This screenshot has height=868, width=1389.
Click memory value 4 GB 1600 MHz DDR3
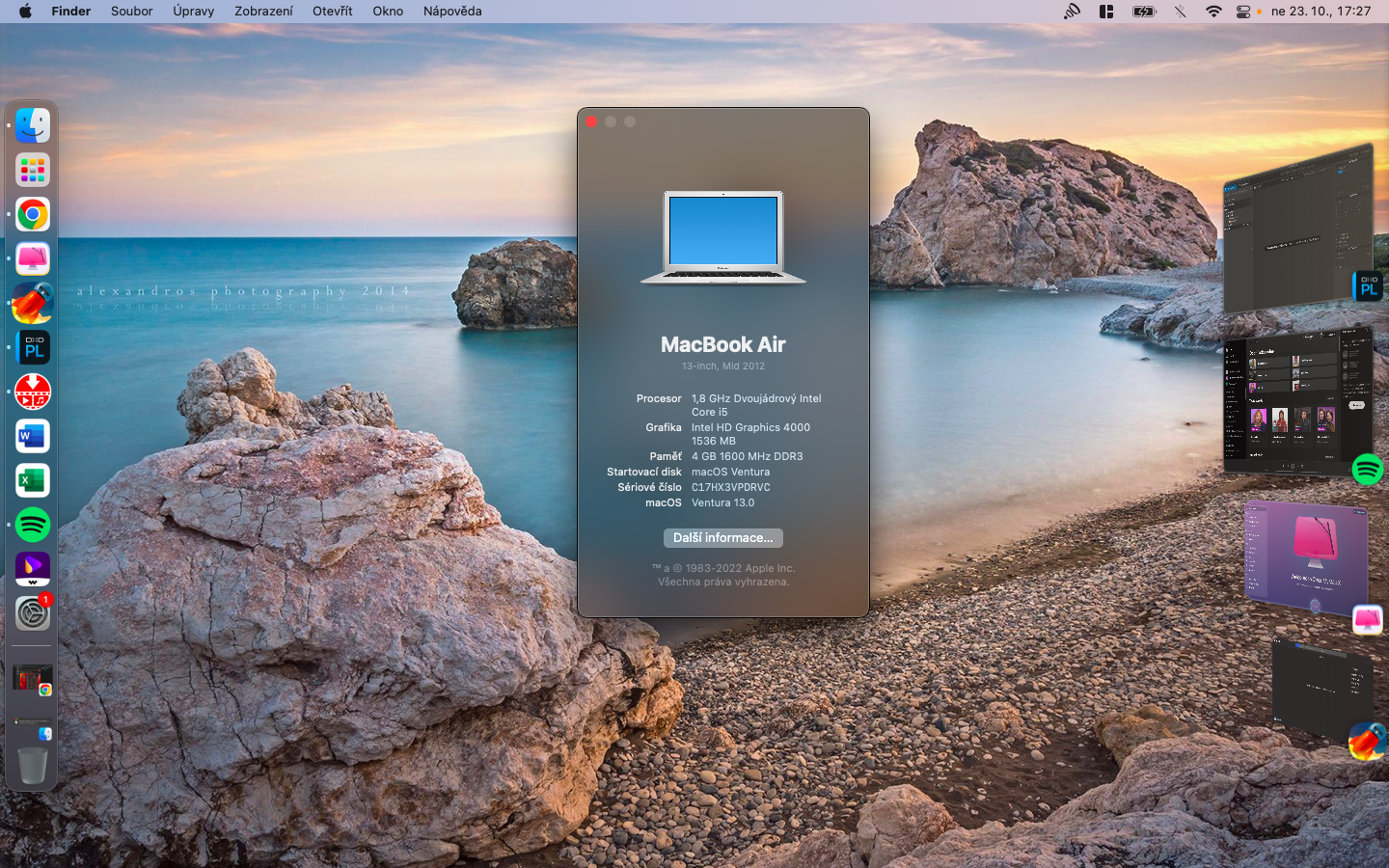(x=747, y=456)
